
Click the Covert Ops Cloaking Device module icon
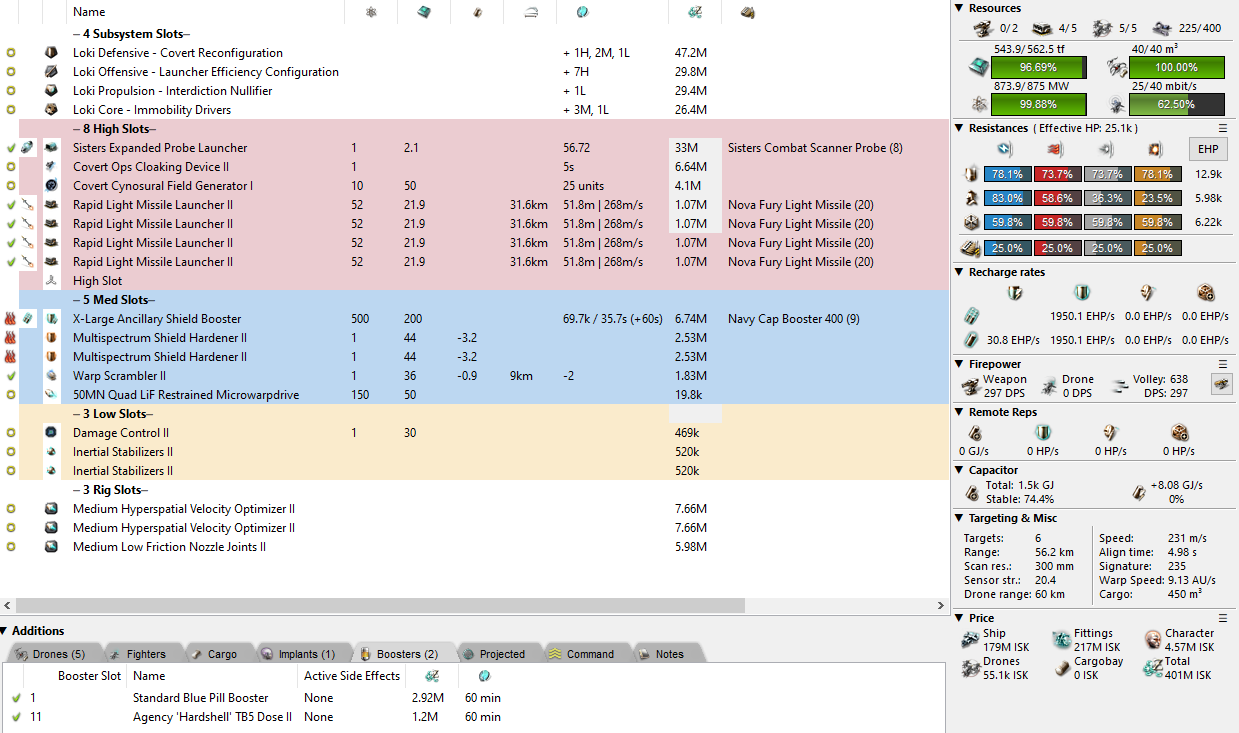[x=51, y=167]
